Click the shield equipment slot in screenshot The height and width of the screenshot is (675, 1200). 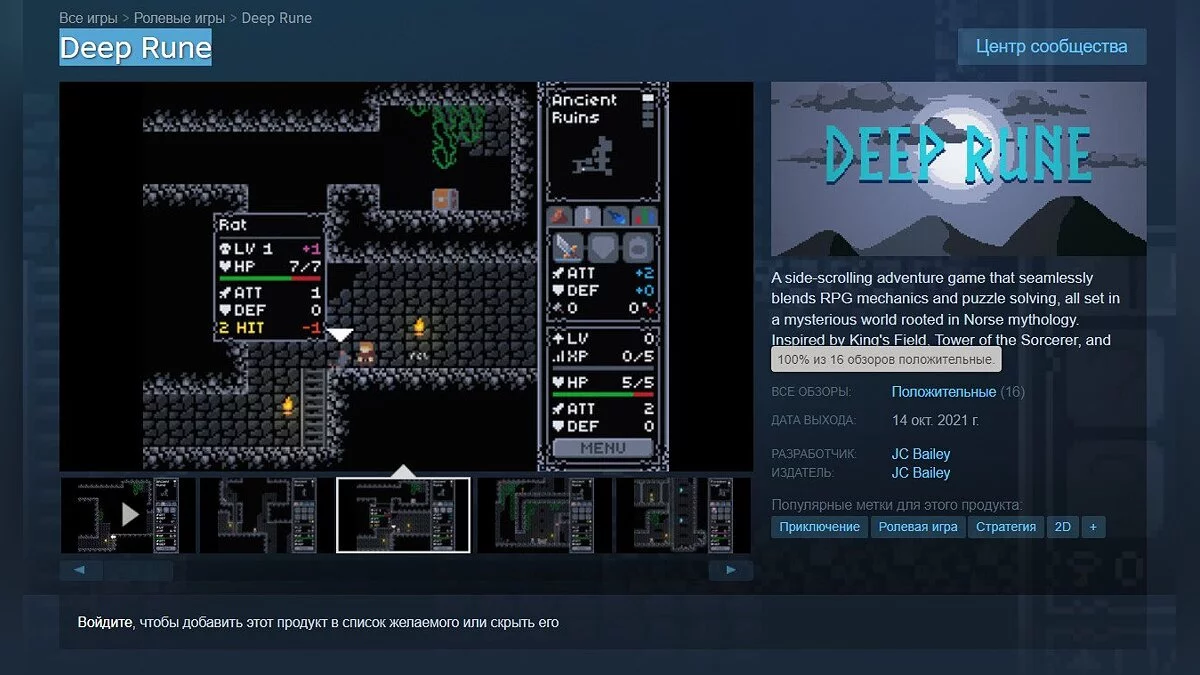pyautogui.click(x=603, y=246)
